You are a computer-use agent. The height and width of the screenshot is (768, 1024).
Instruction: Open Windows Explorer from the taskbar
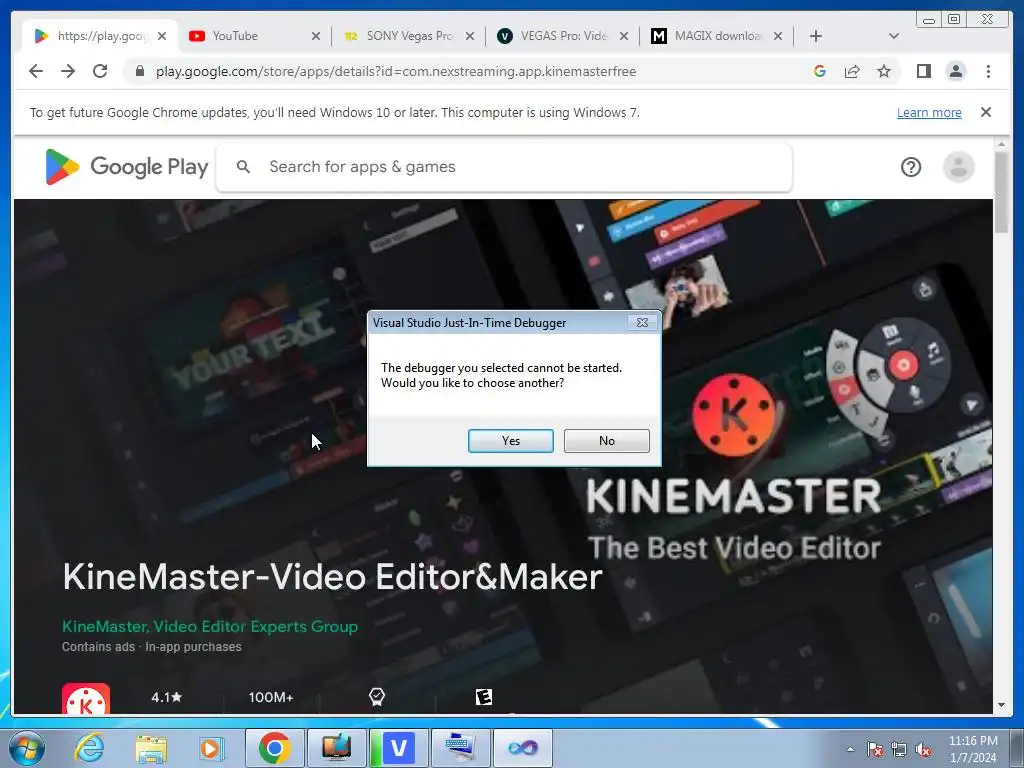pos(151,748)
